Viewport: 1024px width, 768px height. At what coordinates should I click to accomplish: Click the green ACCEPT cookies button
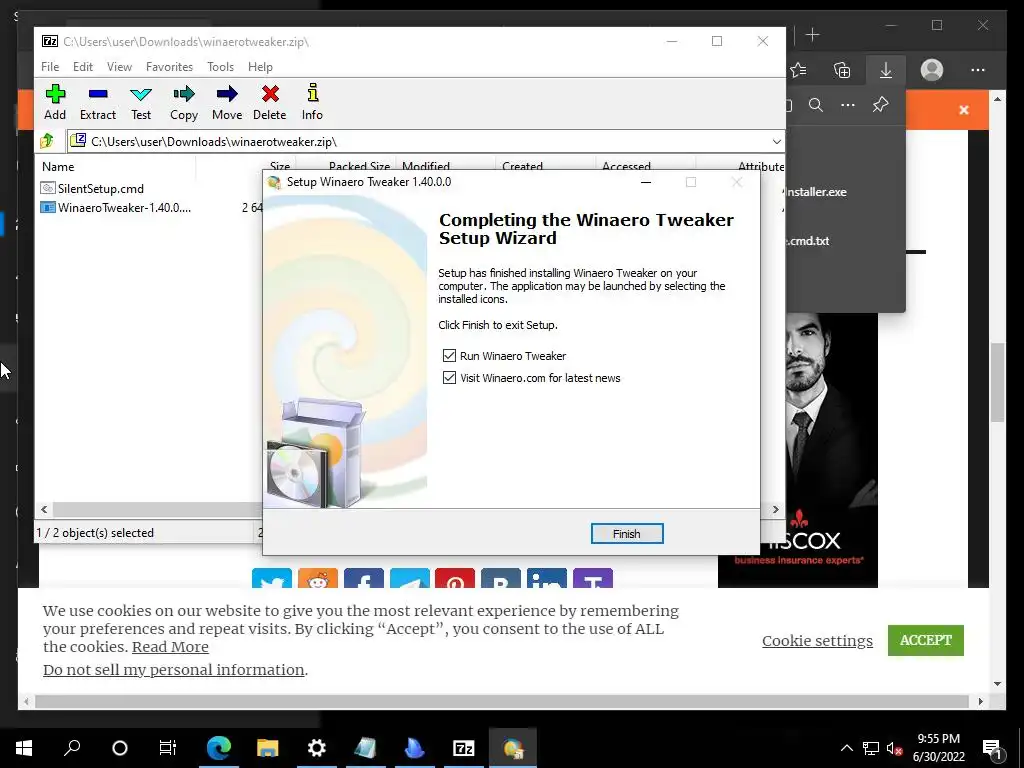tap(925, 640)
